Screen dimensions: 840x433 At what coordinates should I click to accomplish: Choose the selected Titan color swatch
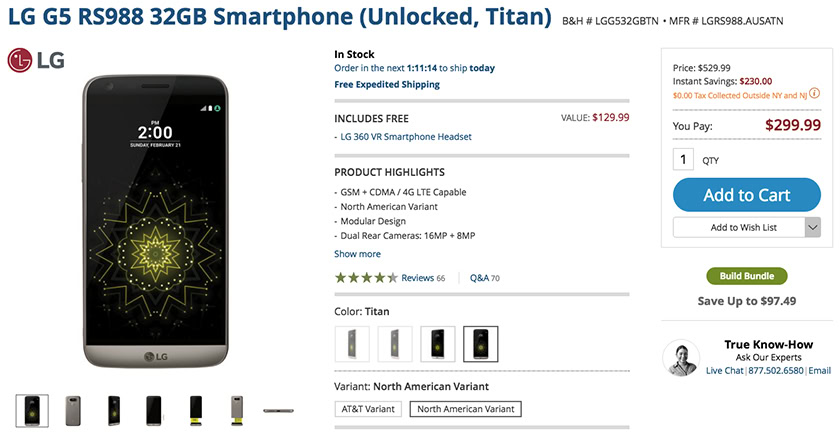point(481,344)
